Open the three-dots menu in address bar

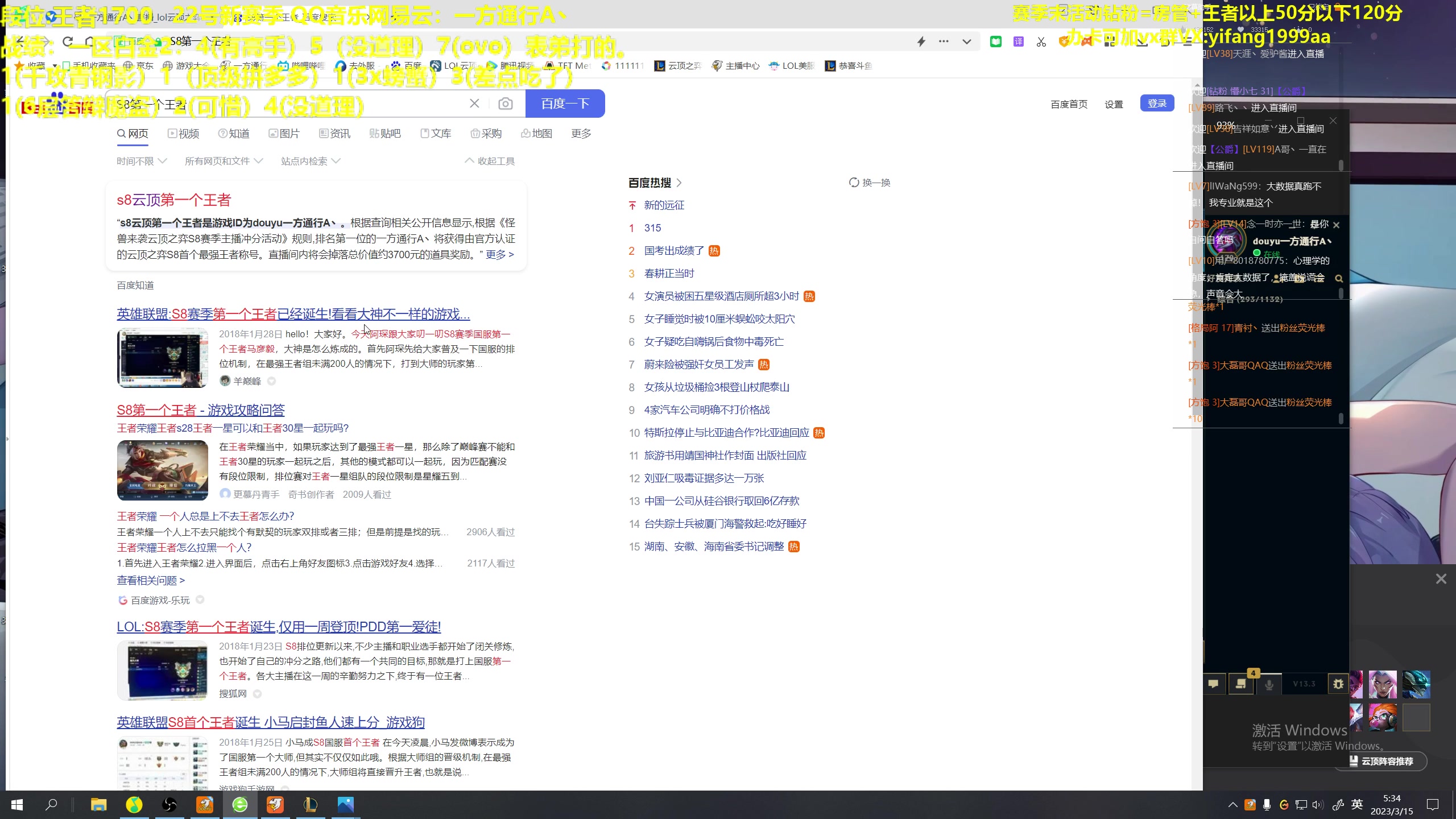pos(944,42)
